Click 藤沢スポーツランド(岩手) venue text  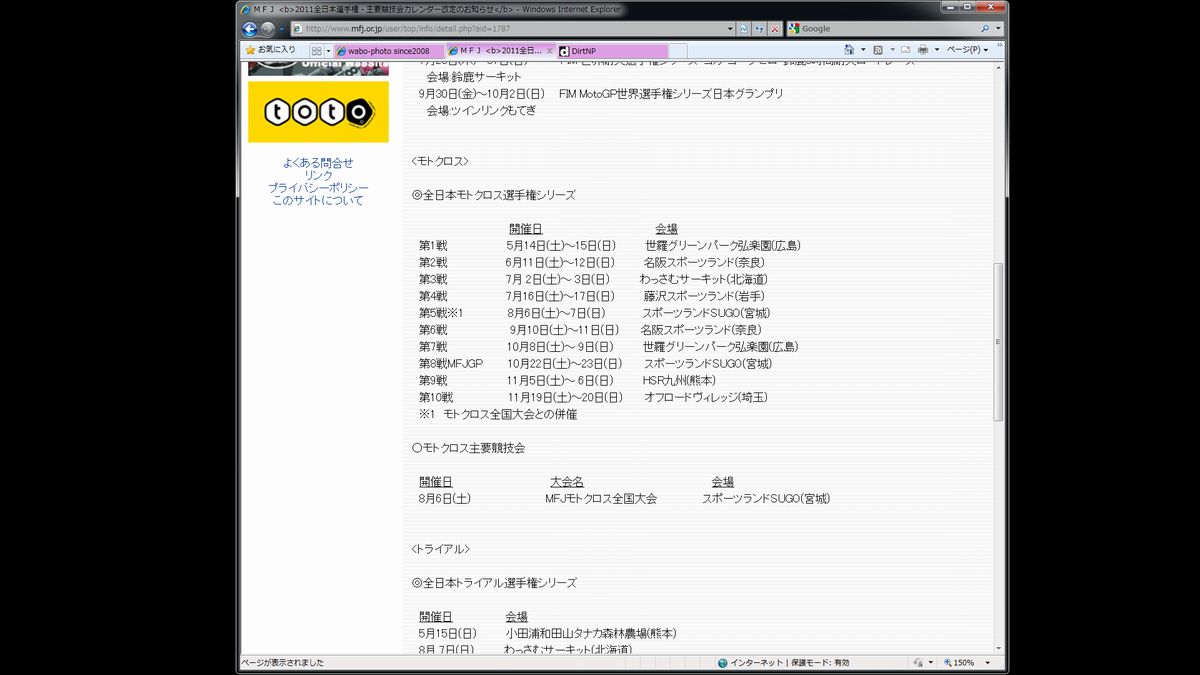click(704, 296)
